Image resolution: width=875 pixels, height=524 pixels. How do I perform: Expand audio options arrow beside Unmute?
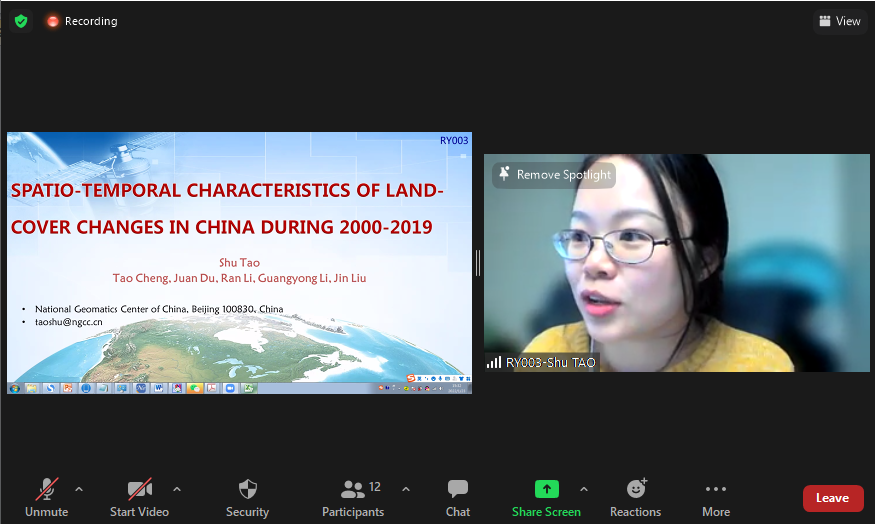click(x=79, y=489)
